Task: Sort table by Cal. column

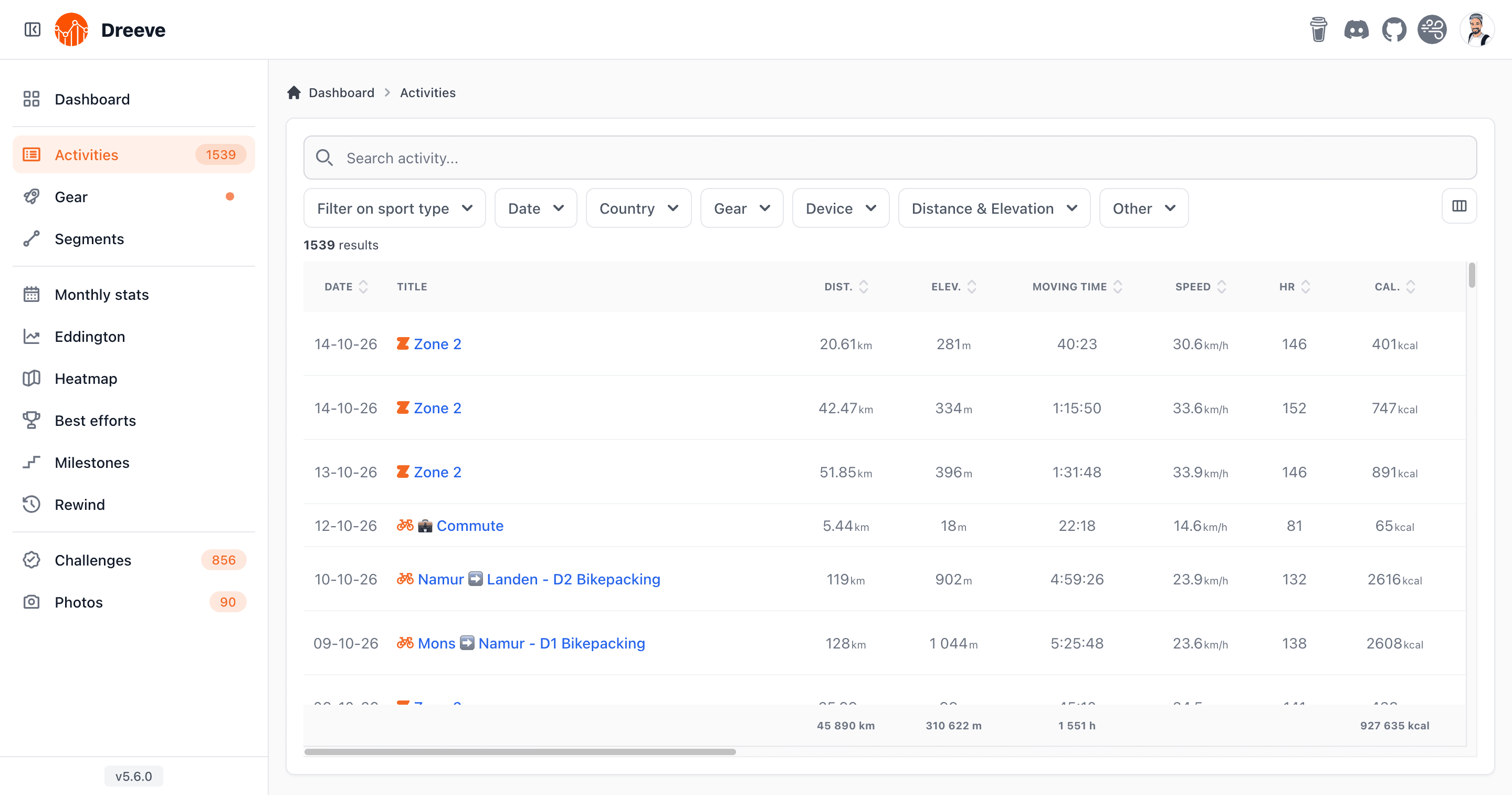Action: click(1395, 287)
